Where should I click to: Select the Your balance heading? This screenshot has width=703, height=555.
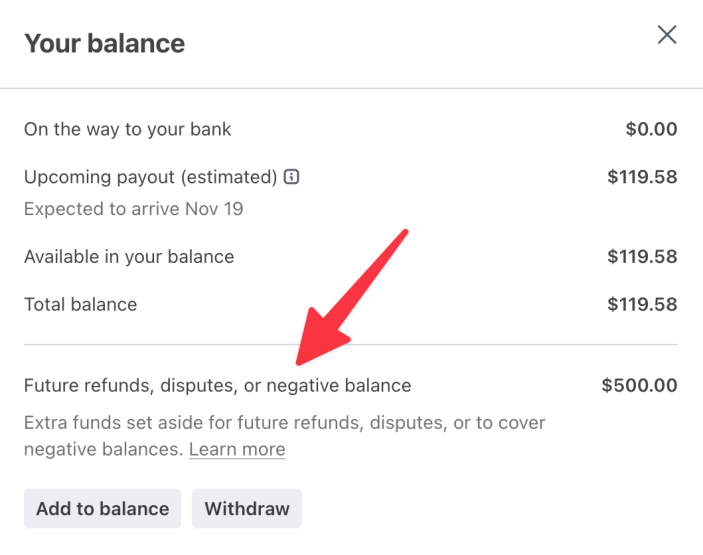coord(105,44)
